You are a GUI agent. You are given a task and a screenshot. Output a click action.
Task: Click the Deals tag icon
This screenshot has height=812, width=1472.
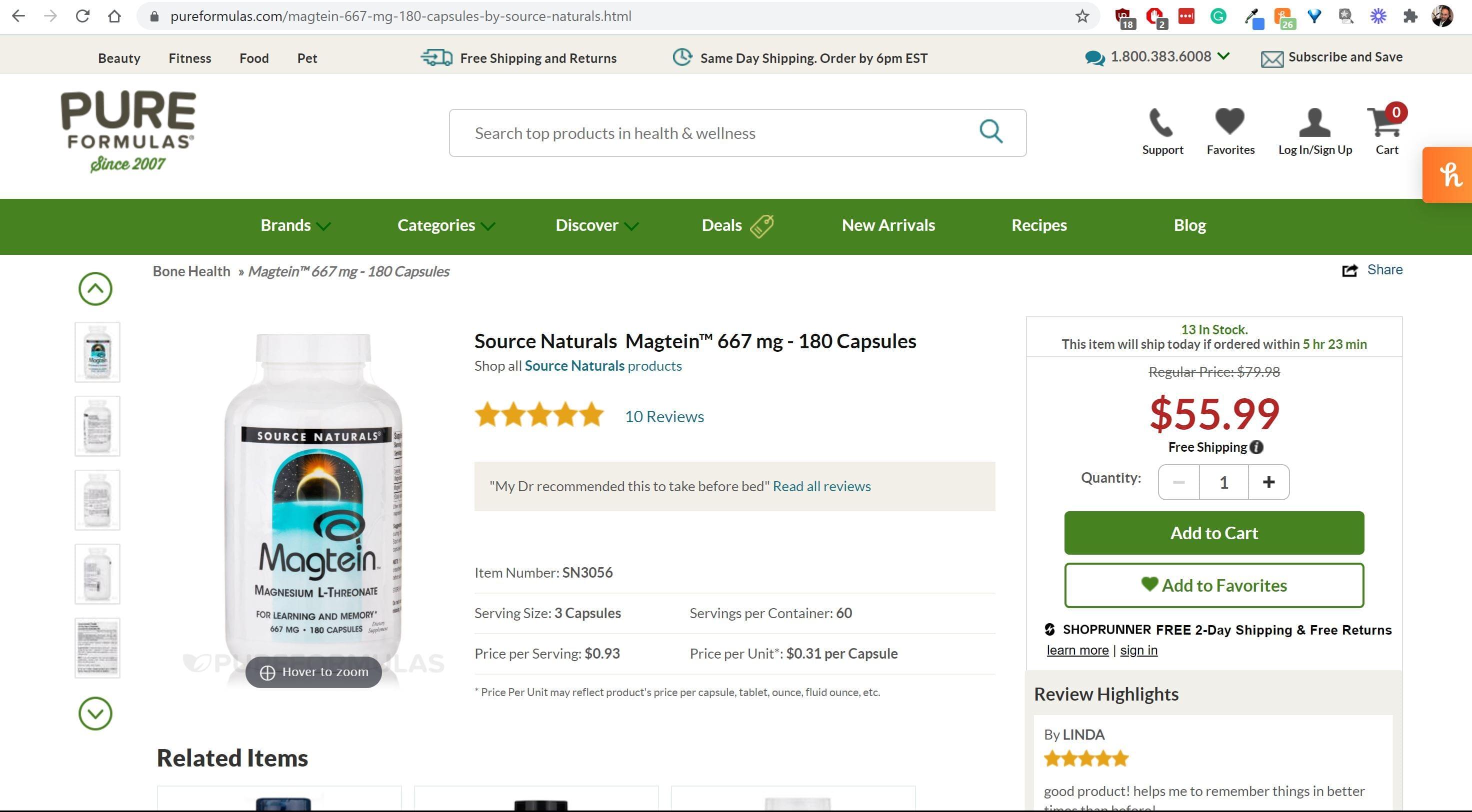761,226
